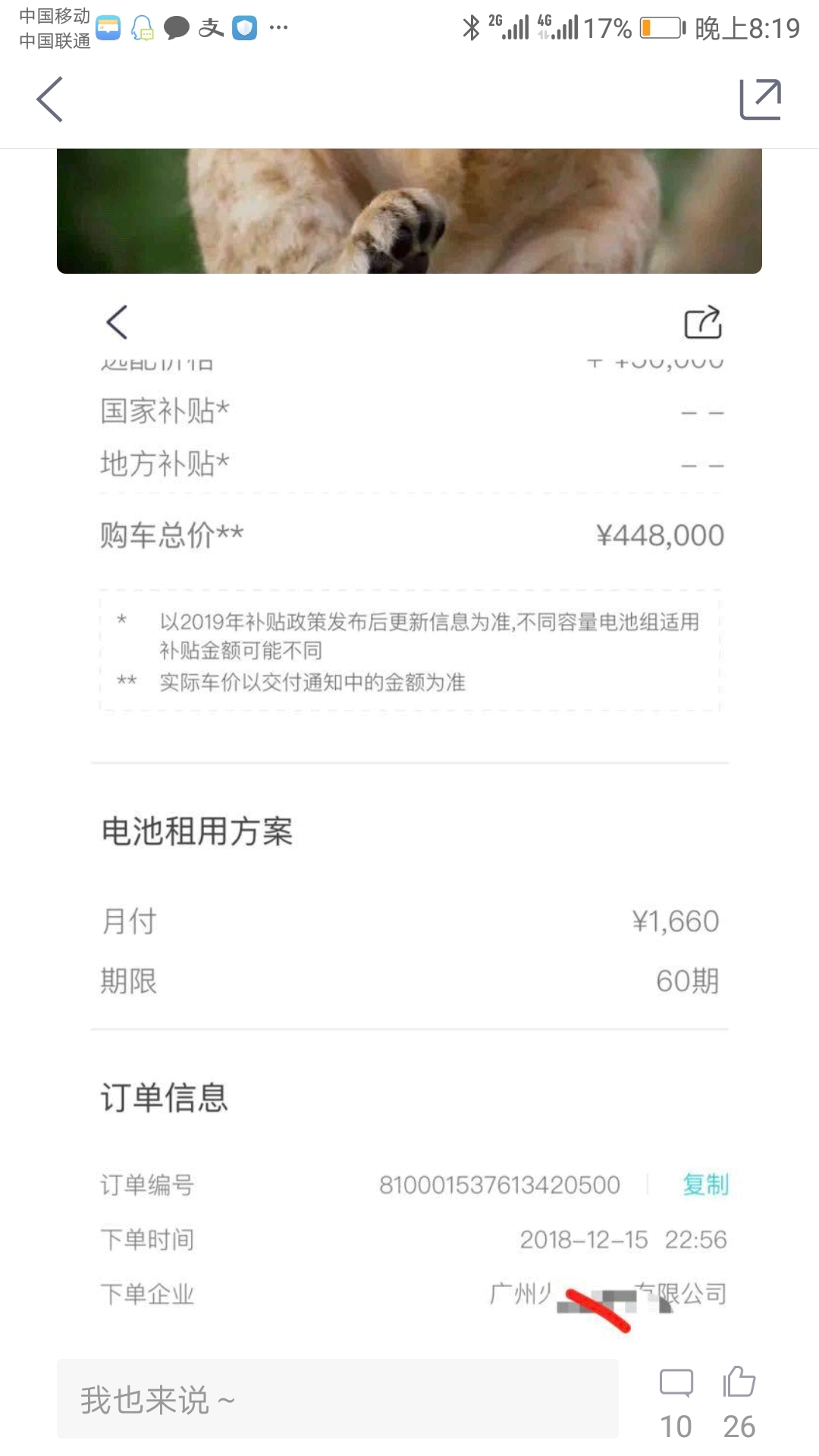Tap the Alipay notification icon
Screen dimensions: 819x1456
211,28
